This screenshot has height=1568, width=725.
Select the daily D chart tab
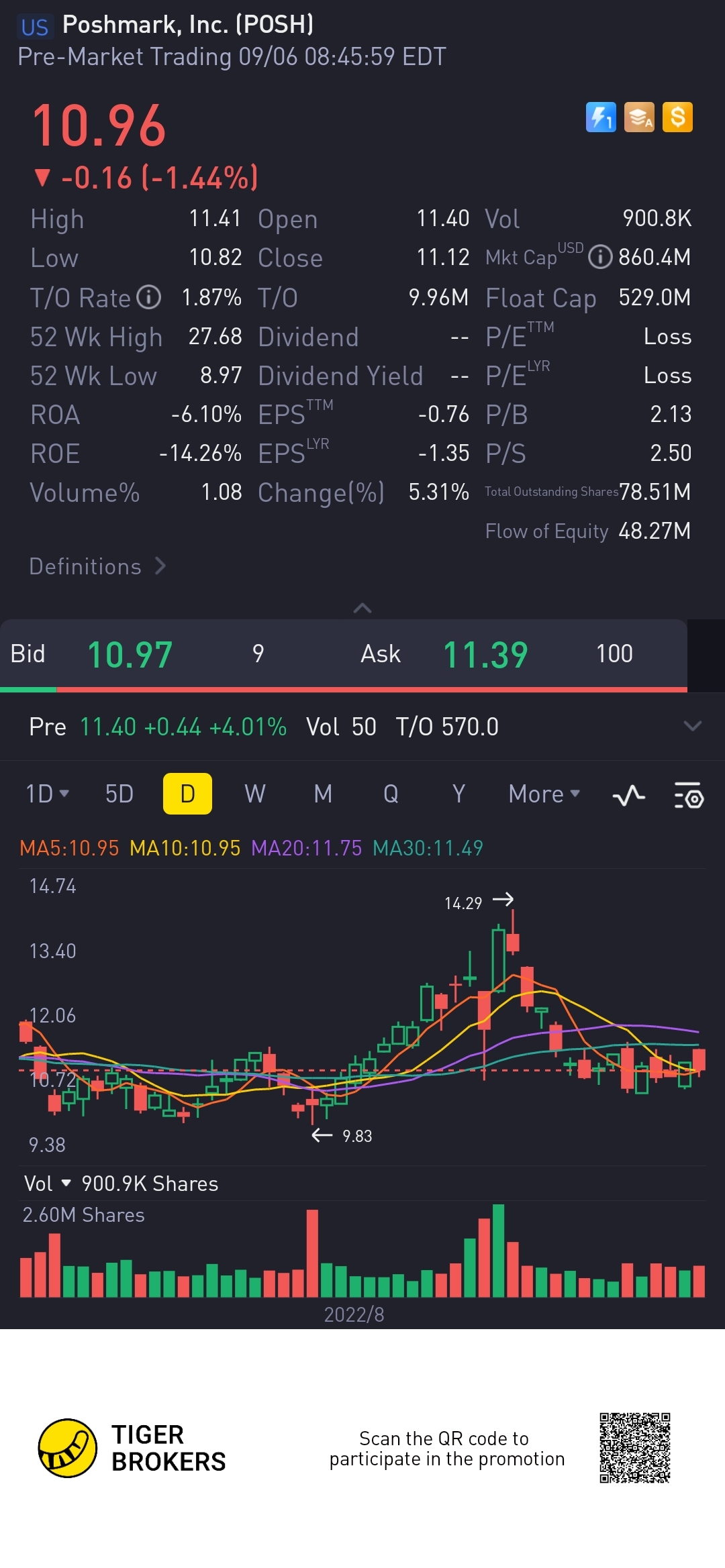pos(187,794)
